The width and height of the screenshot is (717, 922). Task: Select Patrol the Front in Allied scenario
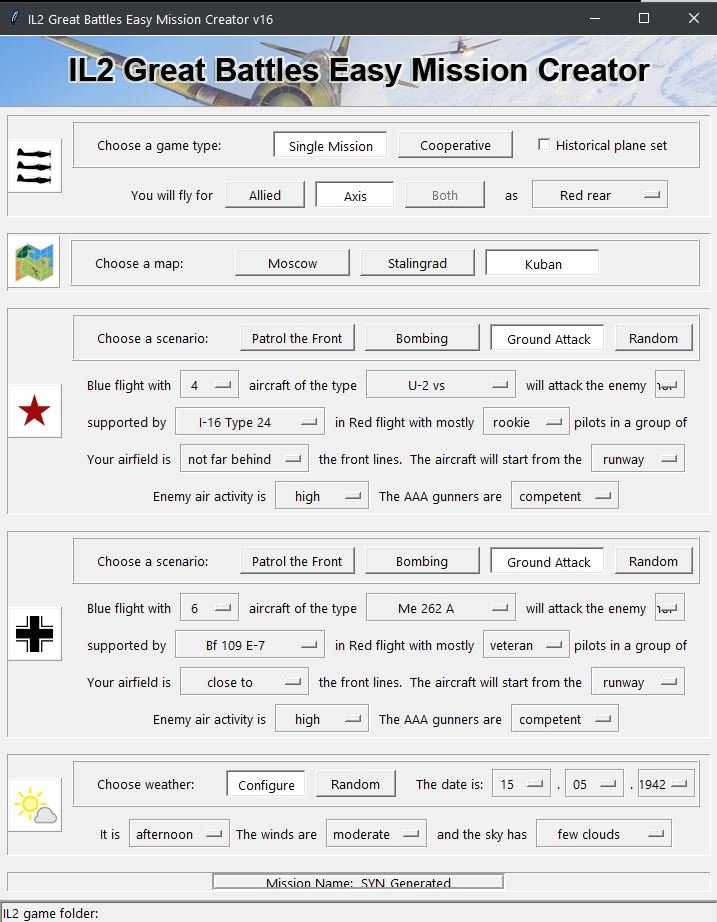pos(297,338)
